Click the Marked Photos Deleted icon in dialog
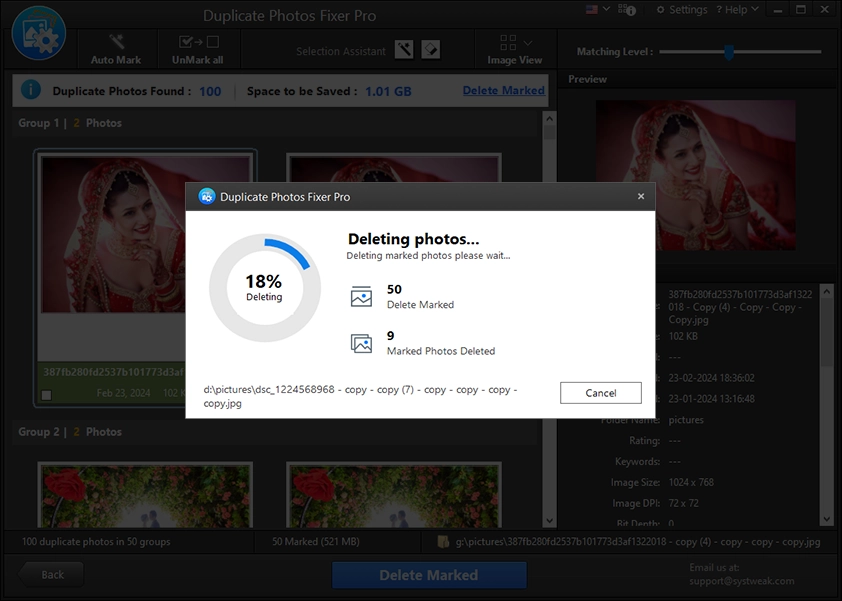 click(x=361, y=343)
